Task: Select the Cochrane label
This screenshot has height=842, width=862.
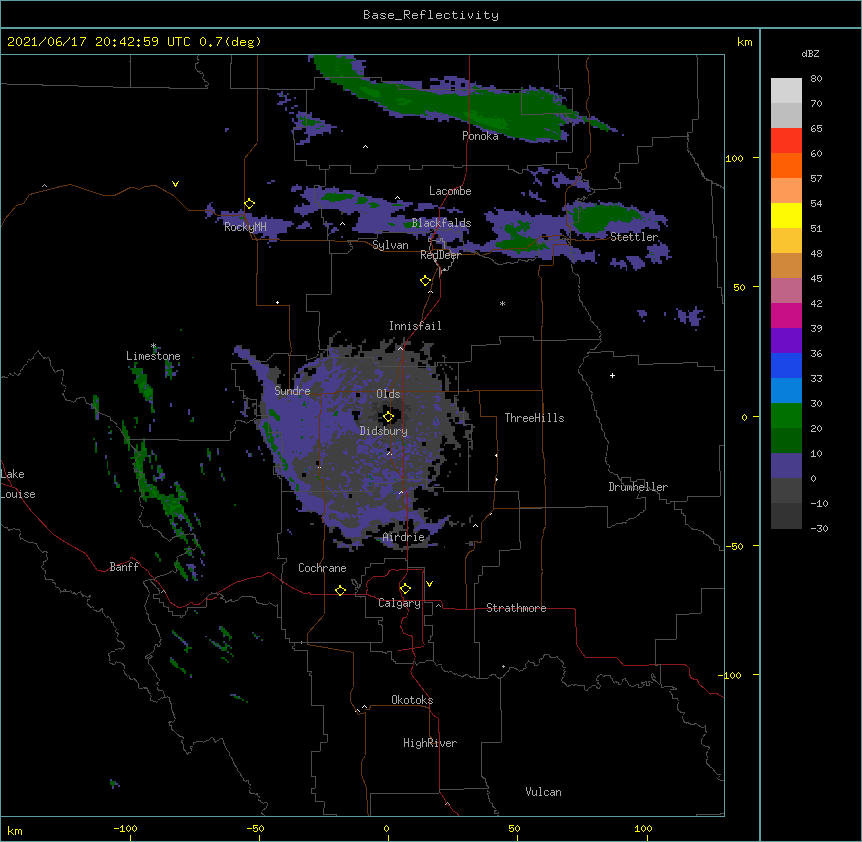Action: (x=322, y=568)
